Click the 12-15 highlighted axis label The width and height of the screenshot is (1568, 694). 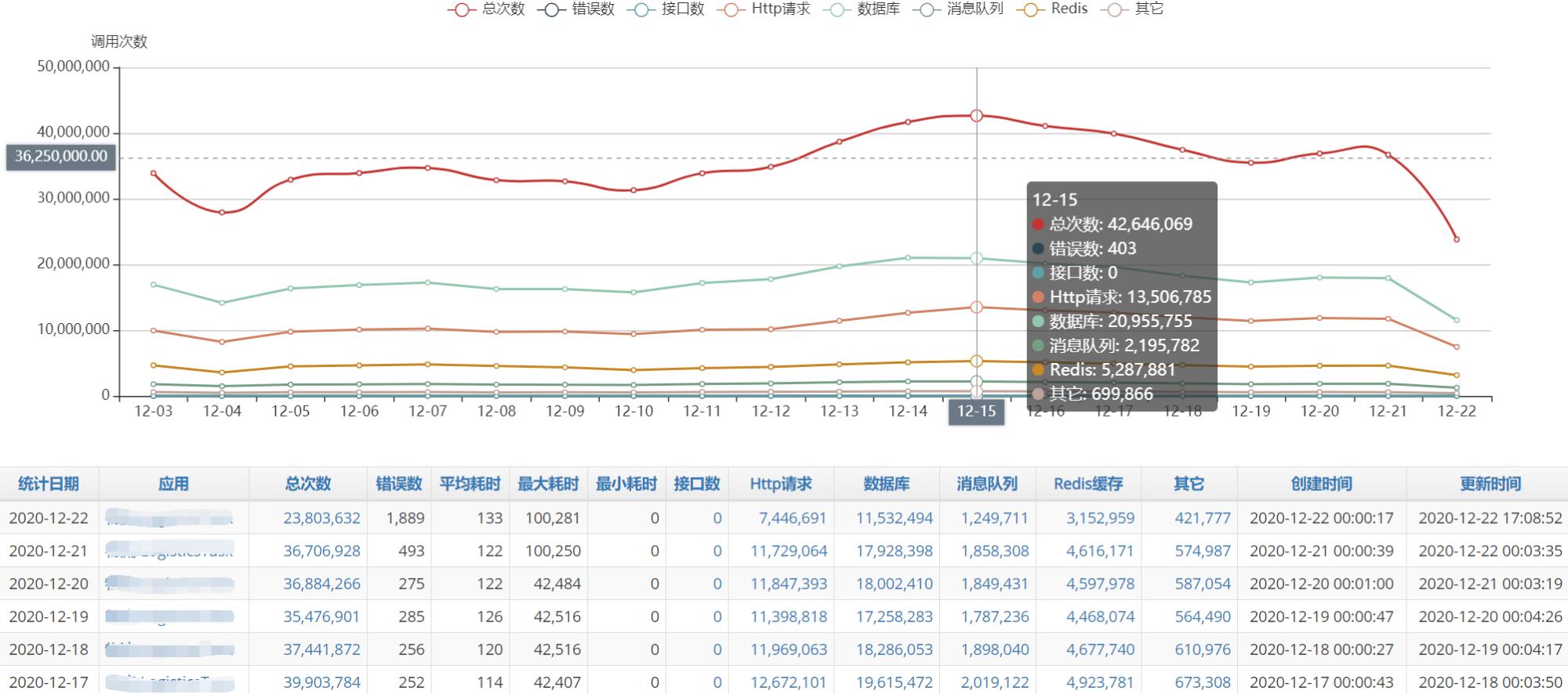coord(976,411)
